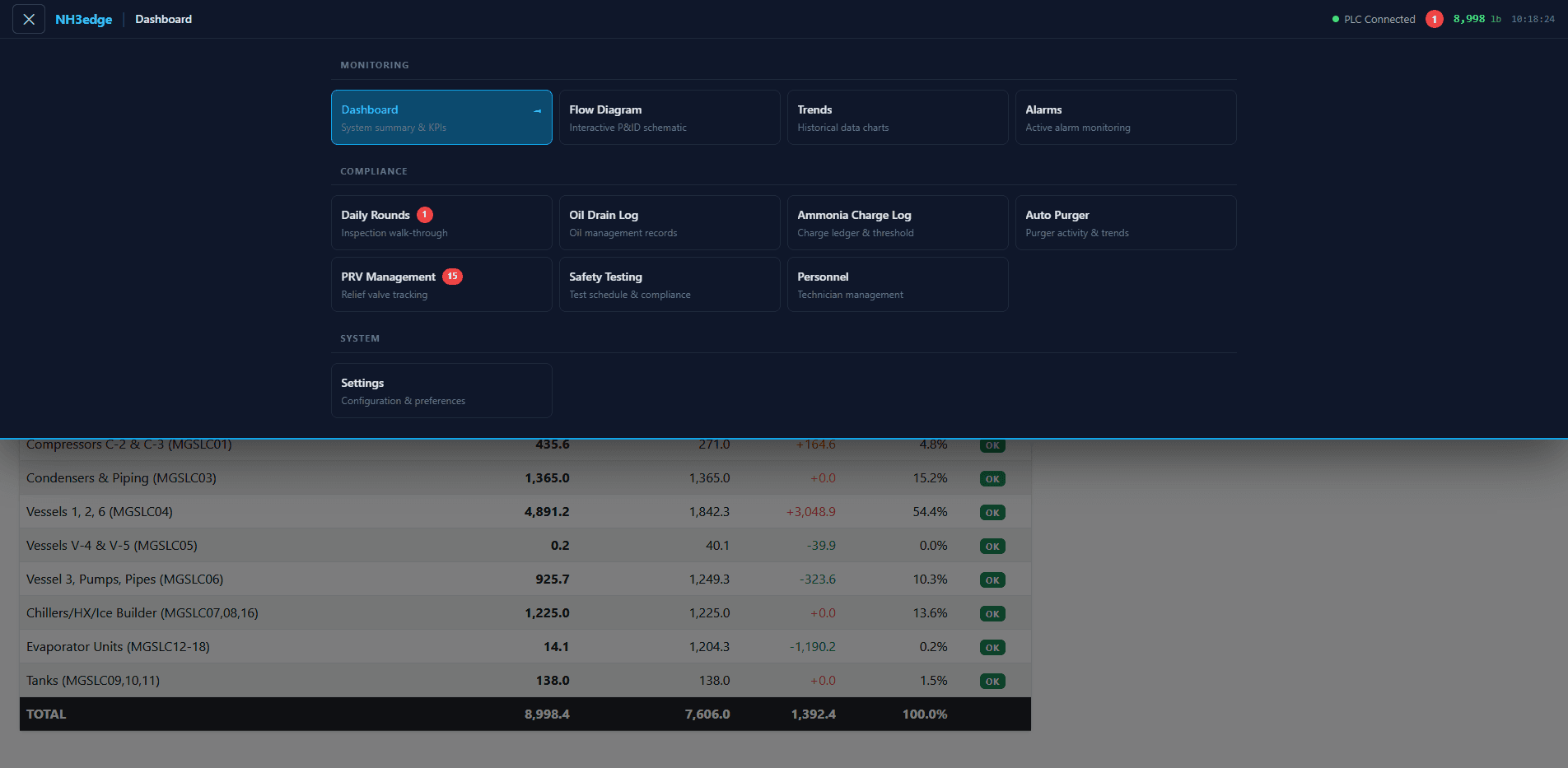Open the Alarms monitoring page

pyautogui.click(x=1125, y=117)
